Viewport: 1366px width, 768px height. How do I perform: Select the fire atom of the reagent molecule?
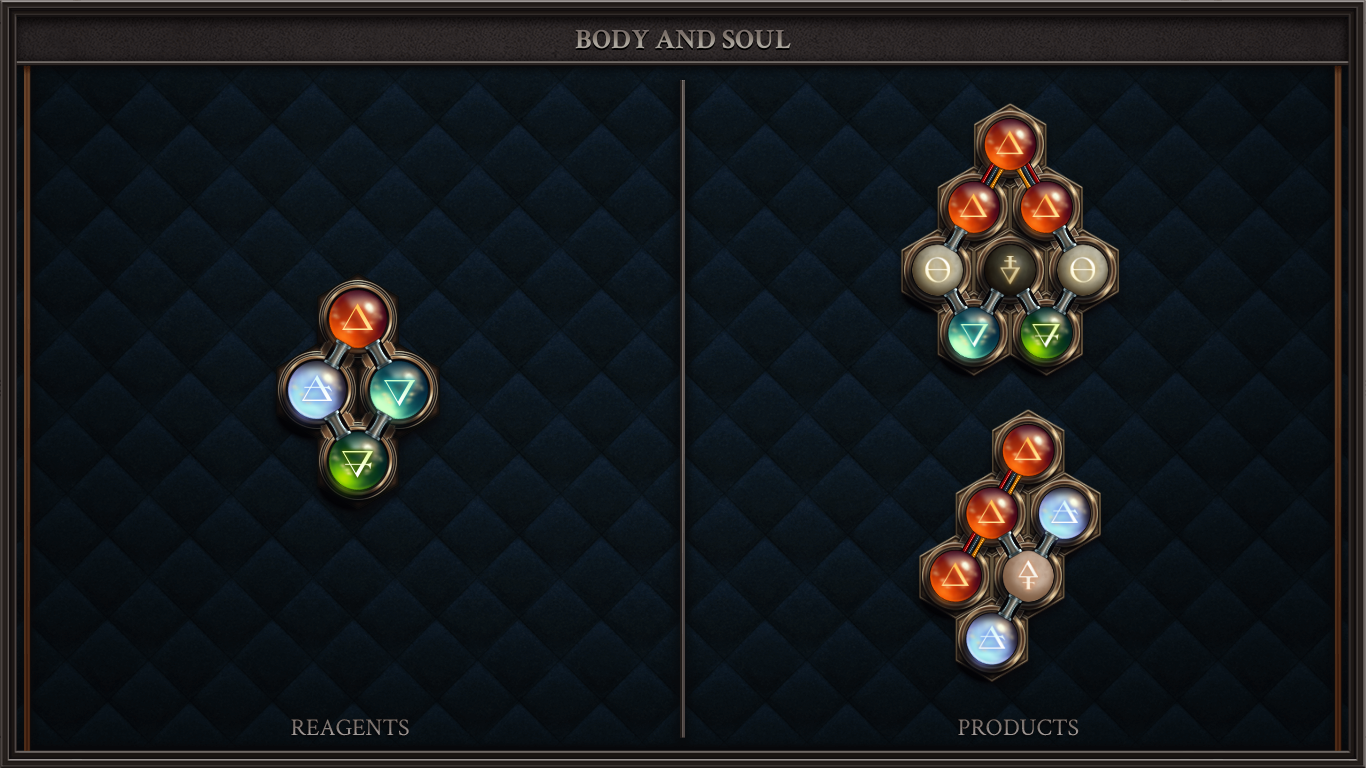[x=358, y=317]
